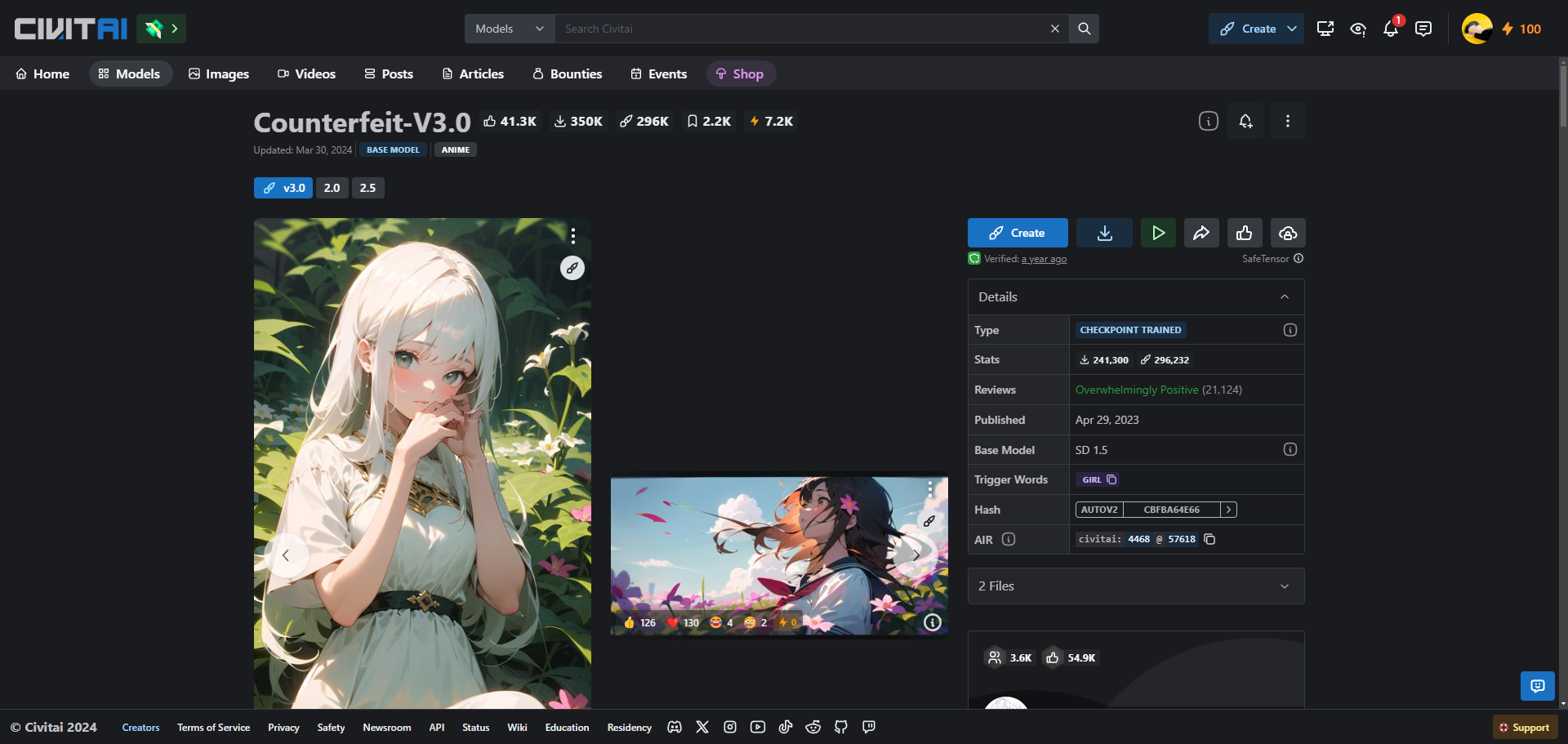Open Overwhelmingly Positive reviews link
Screen dimensions: 1568x744
click(x=1137, y=390)
